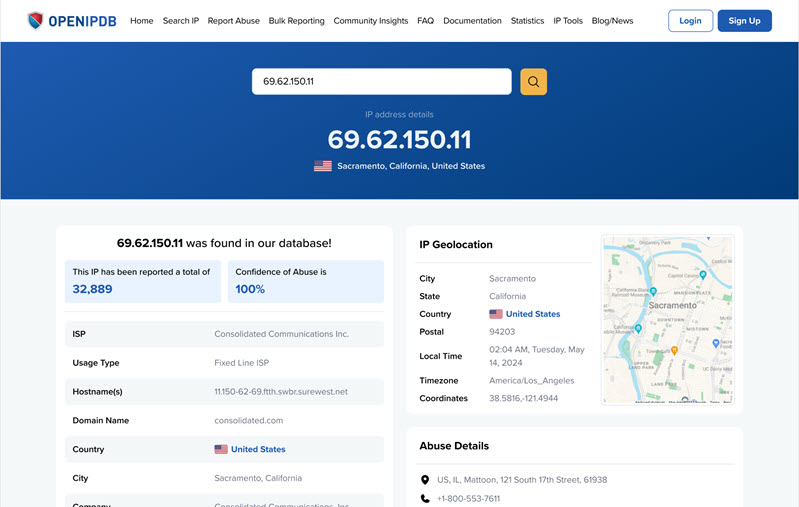
Task: Open Bulk Reporting in the navigation
Action: (297, 21)
